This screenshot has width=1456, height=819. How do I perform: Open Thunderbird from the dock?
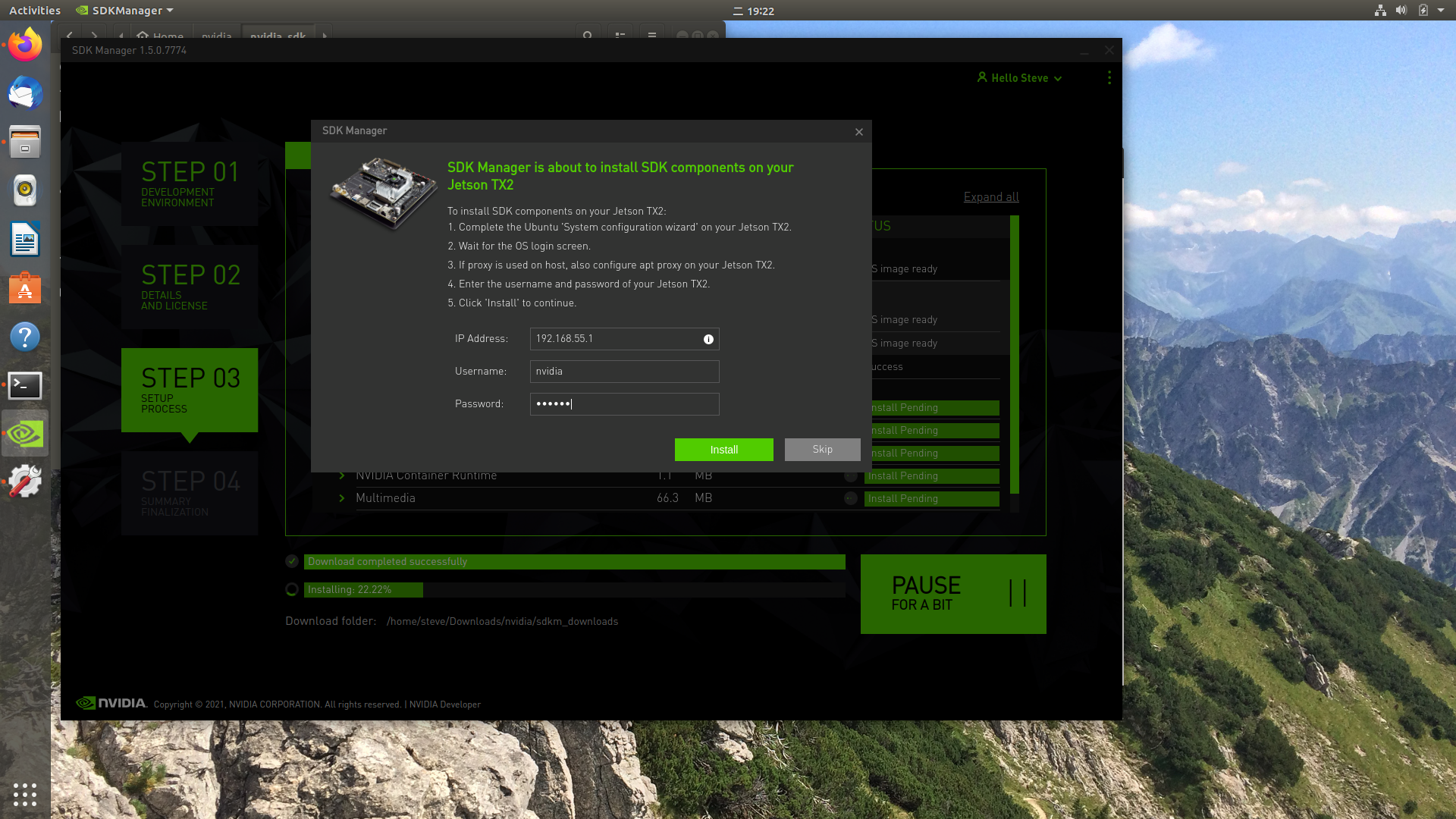click(25, 93)
